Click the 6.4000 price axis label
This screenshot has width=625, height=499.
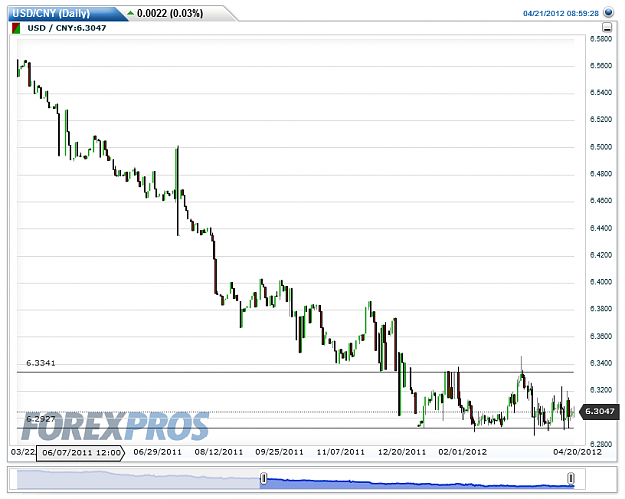(601, 282)
